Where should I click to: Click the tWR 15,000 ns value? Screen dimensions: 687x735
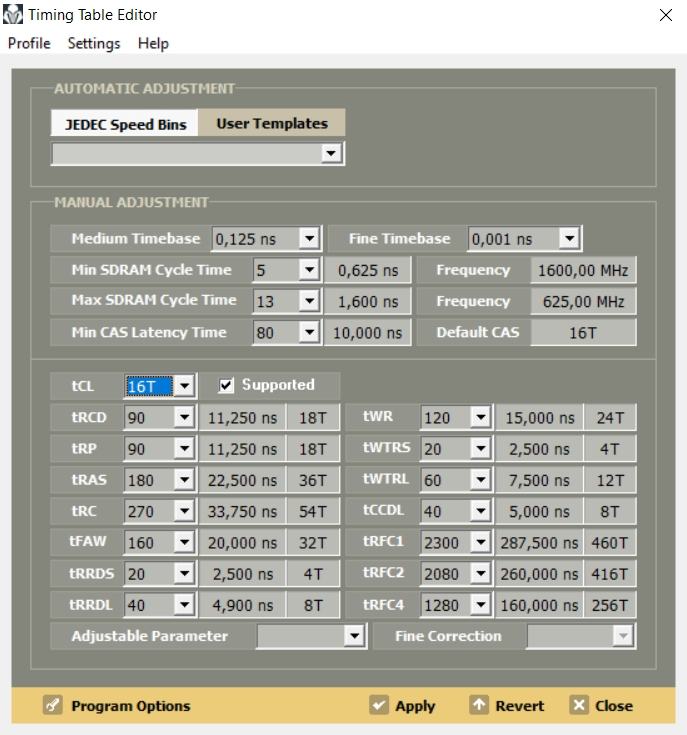[x=539, y=418]
